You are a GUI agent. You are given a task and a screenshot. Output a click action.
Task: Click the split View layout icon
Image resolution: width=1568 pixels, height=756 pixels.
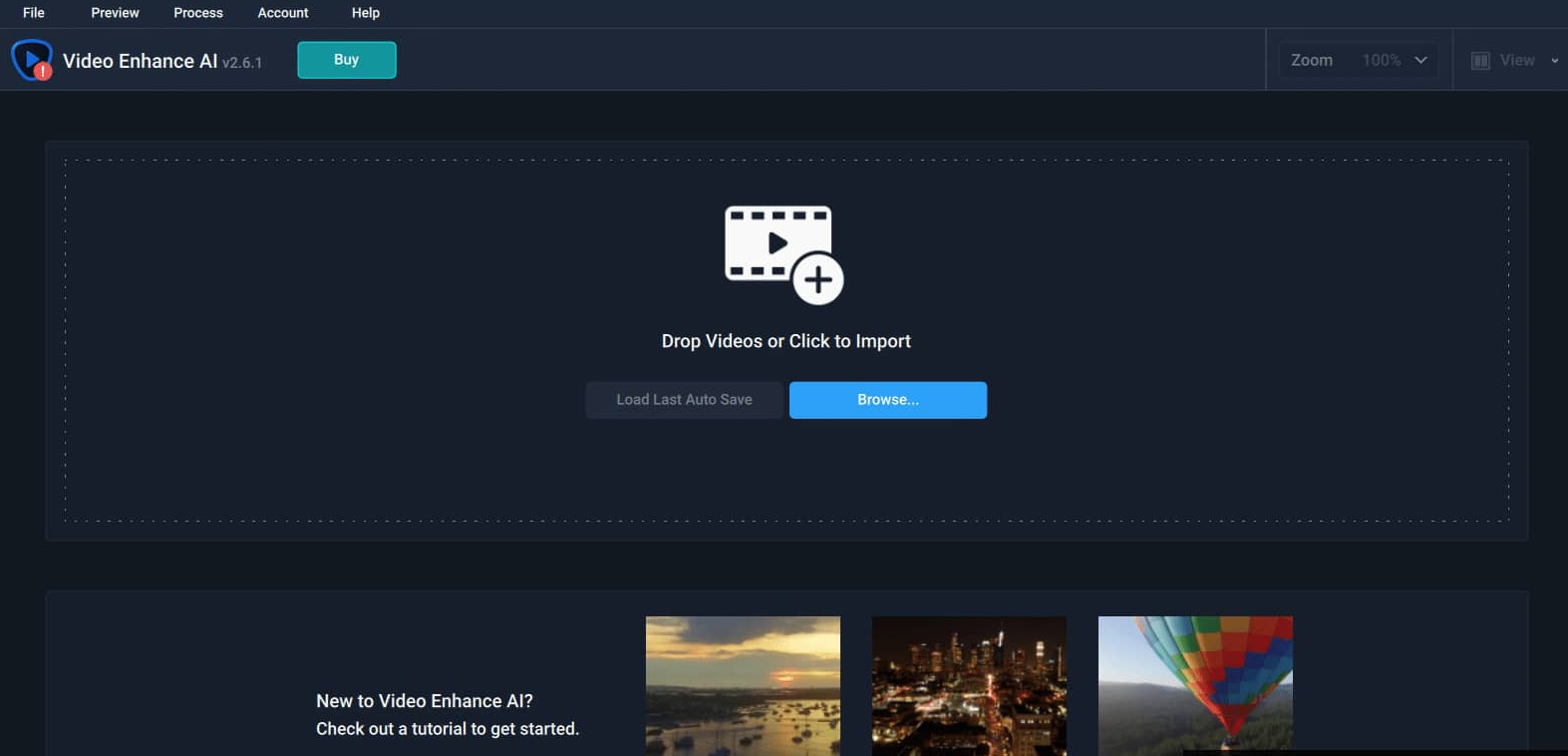pos(1480,61)
